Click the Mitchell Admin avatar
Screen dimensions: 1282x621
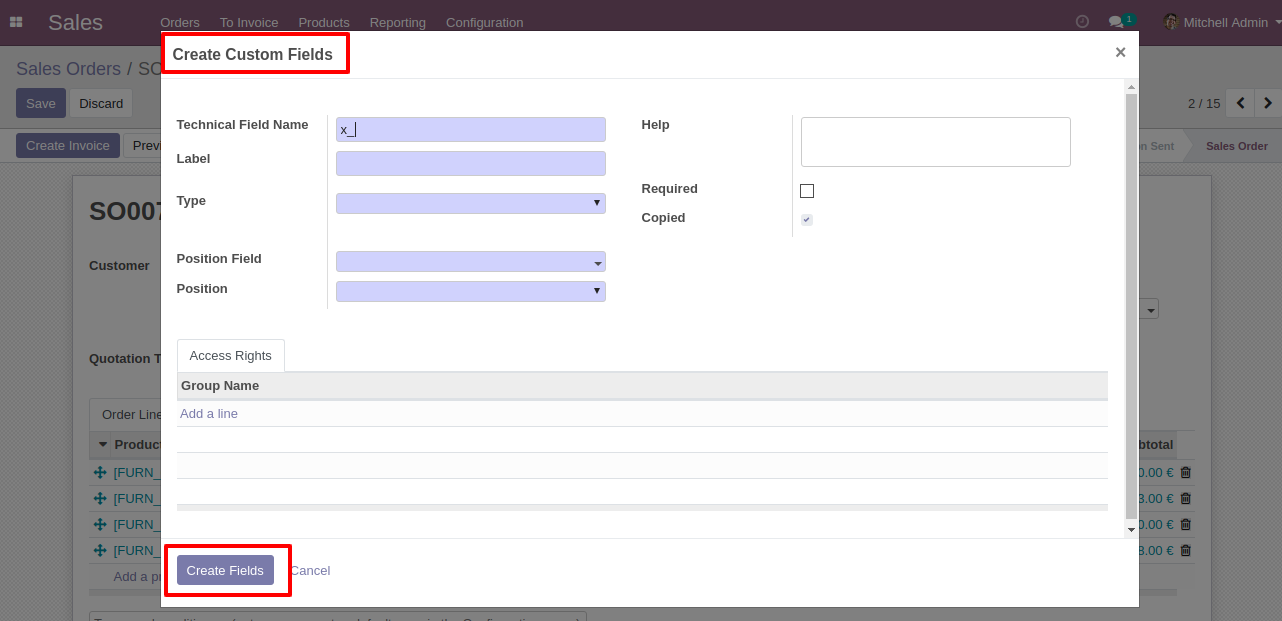click(x=1171, y=22)
